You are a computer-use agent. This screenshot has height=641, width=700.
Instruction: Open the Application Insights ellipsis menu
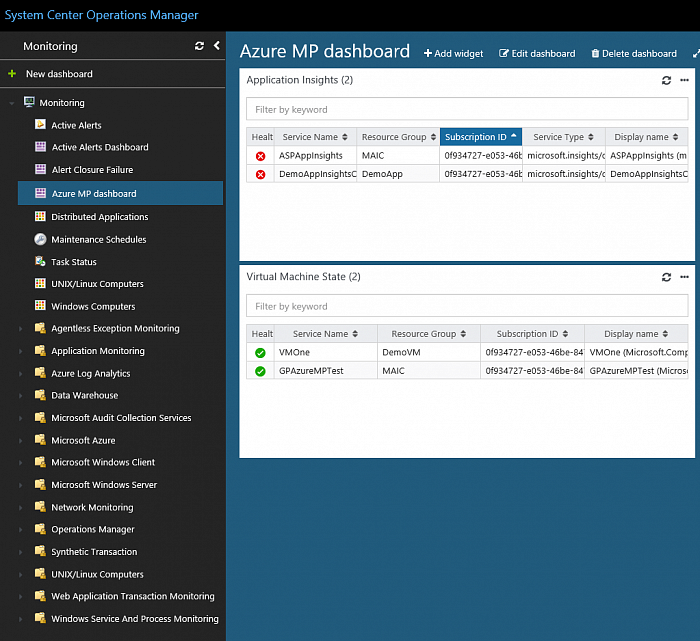pyautogui.click(x=684, y=80)
